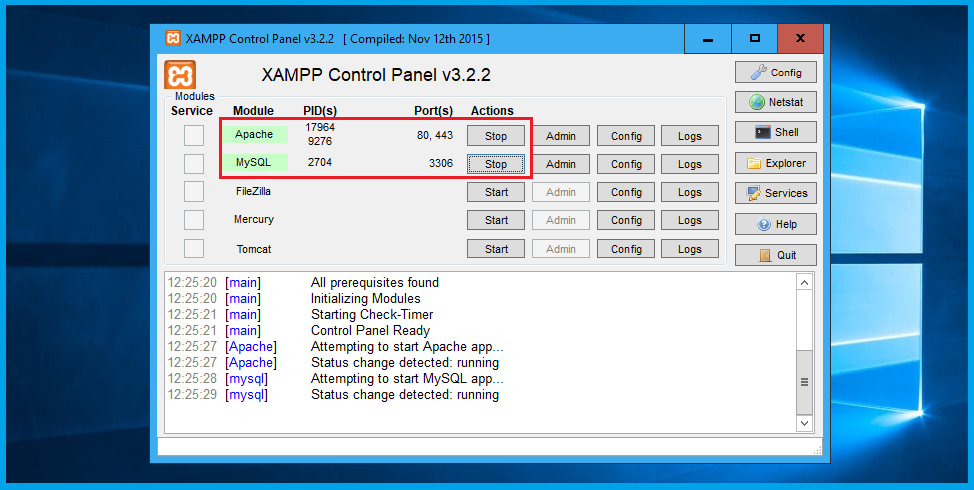Viewport: 974px width, 490px height.
Task: Click the Apache module label
Action: pos(254,134)
